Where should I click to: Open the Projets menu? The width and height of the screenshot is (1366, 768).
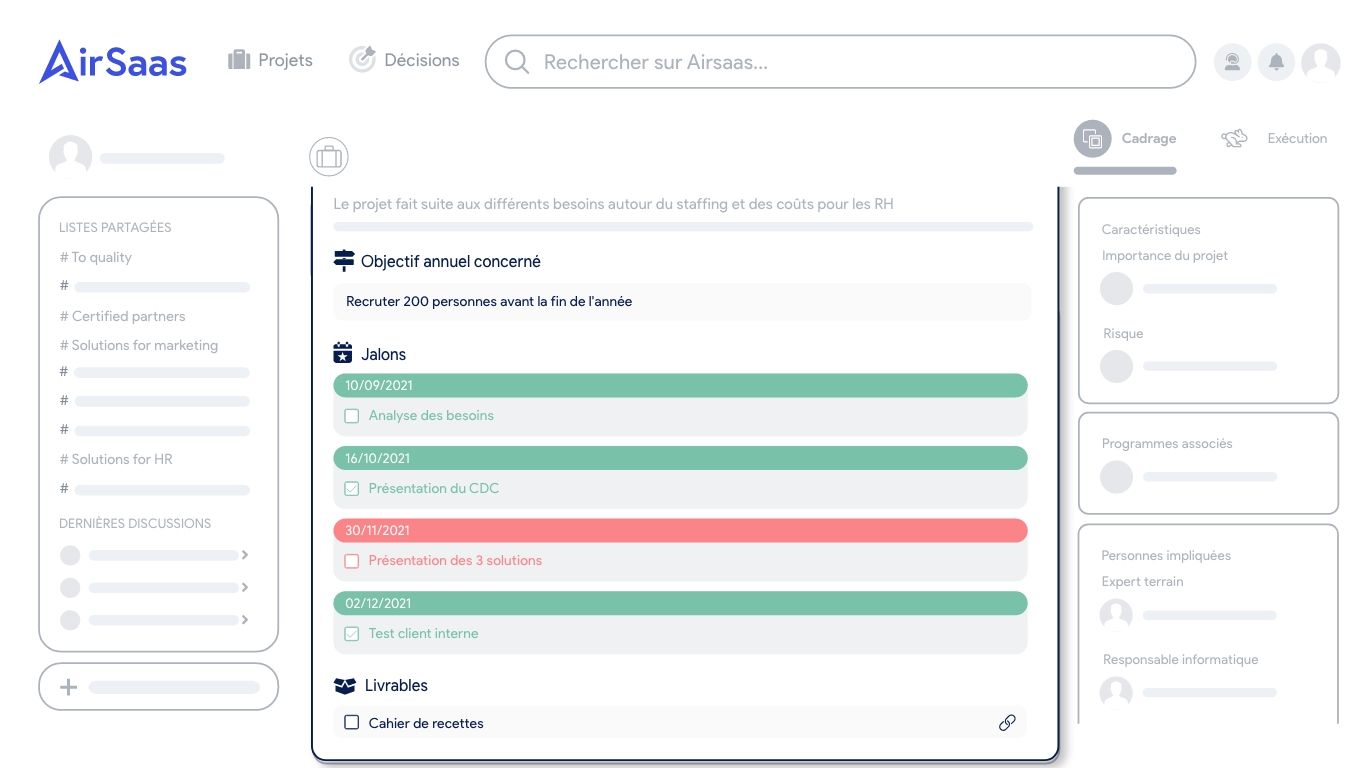tap(270, 60)
